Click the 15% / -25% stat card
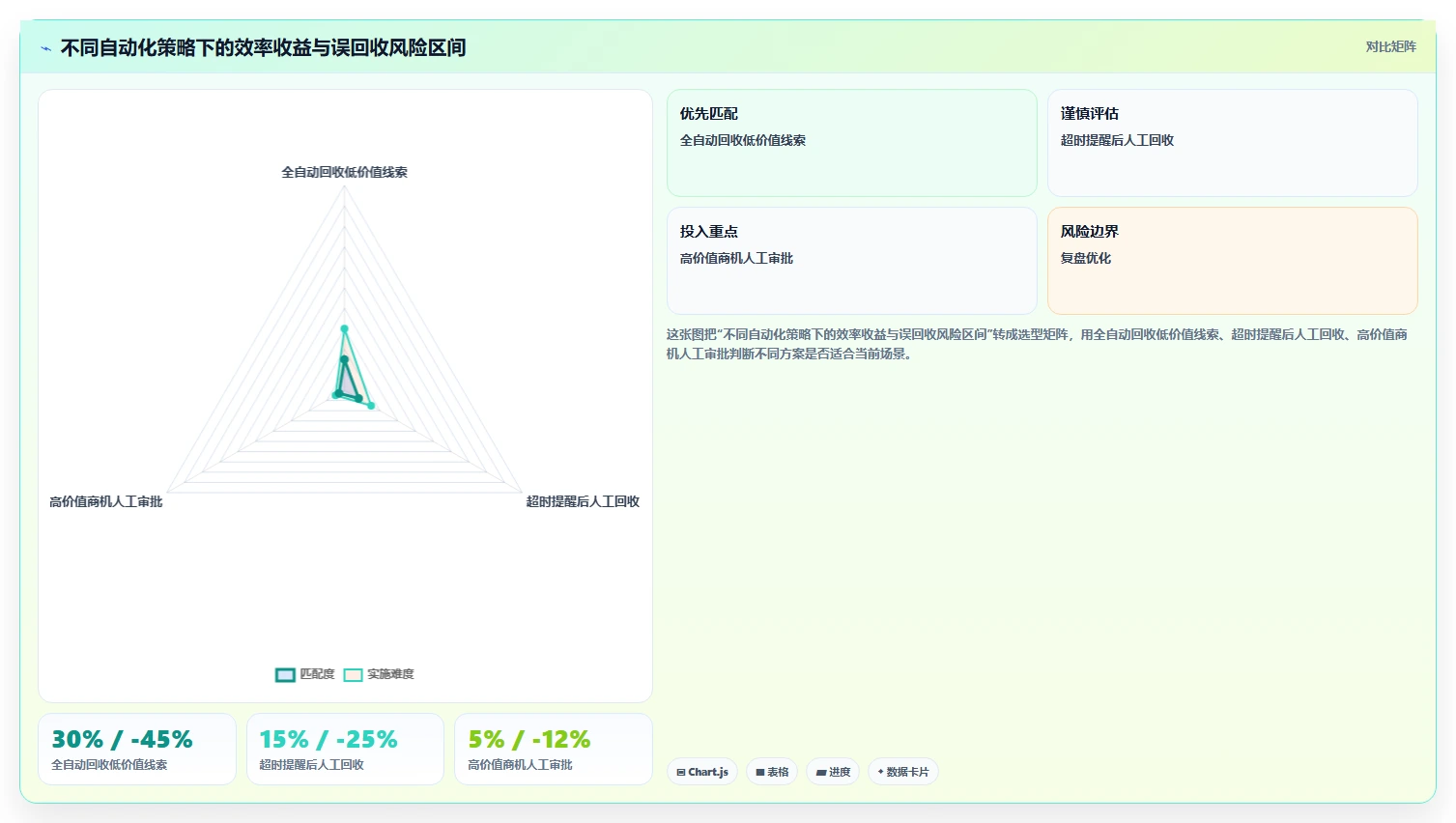Screen dimensions: 1456x823 pyautogui.click(x=345, y=750)
